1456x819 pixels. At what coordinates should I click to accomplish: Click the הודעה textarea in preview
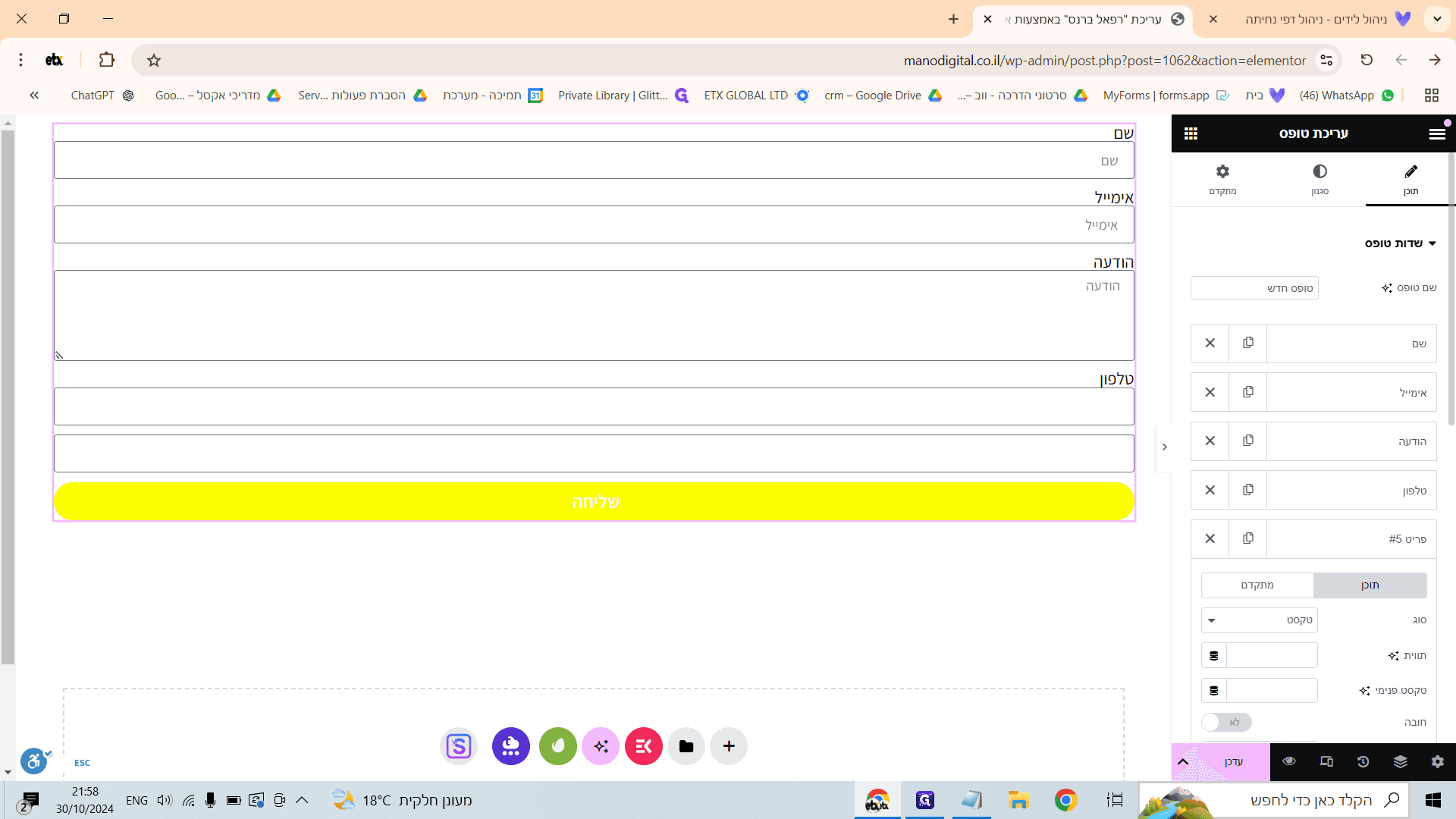594,315
